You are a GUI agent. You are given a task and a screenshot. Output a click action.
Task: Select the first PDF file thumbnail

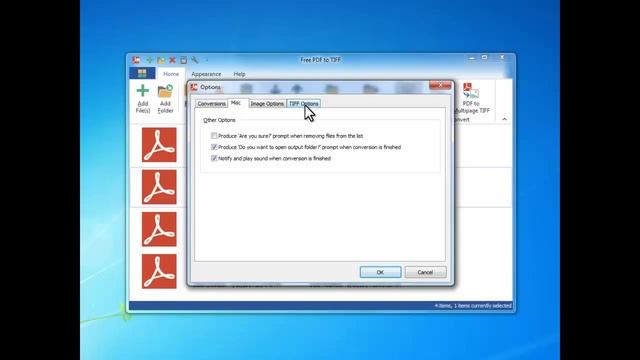(x=159, y=144)
